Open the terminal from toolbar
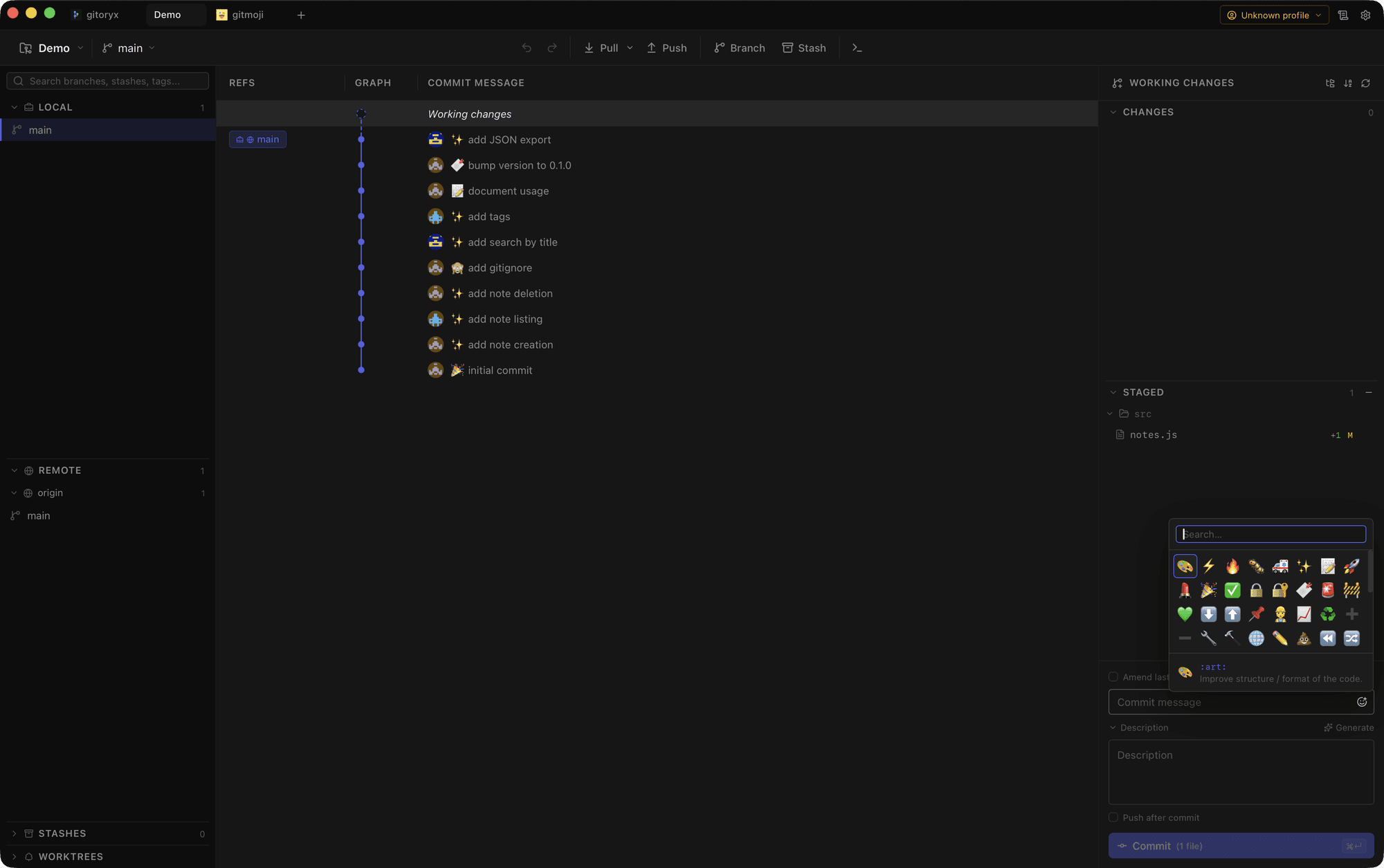This screenshot has height=868, width=1384. [857, 48]
